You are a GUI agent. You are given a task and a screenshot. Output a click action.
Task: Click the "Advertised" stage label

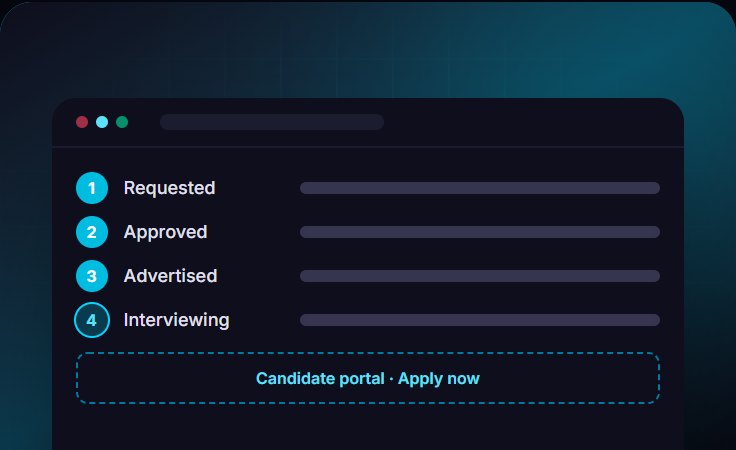tap(170, 276)
